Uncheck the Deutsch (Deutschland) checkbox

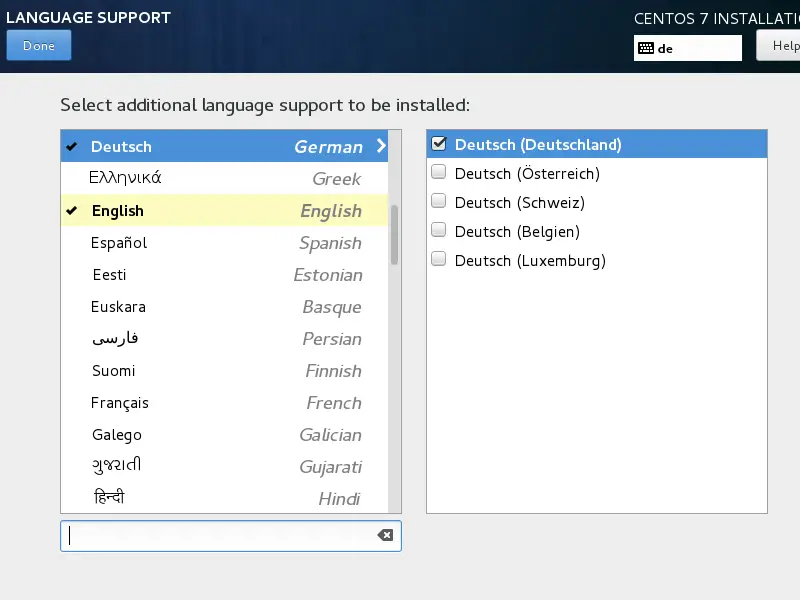click(x=439, y=144)
